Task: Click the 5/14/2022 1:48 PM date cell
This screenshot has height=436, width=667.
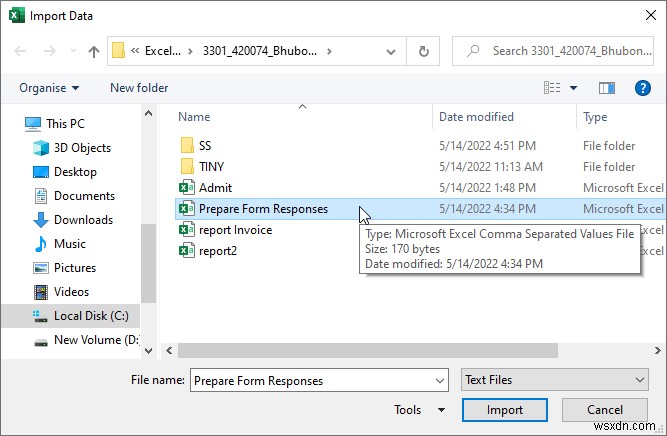Action: pos(487,188)
